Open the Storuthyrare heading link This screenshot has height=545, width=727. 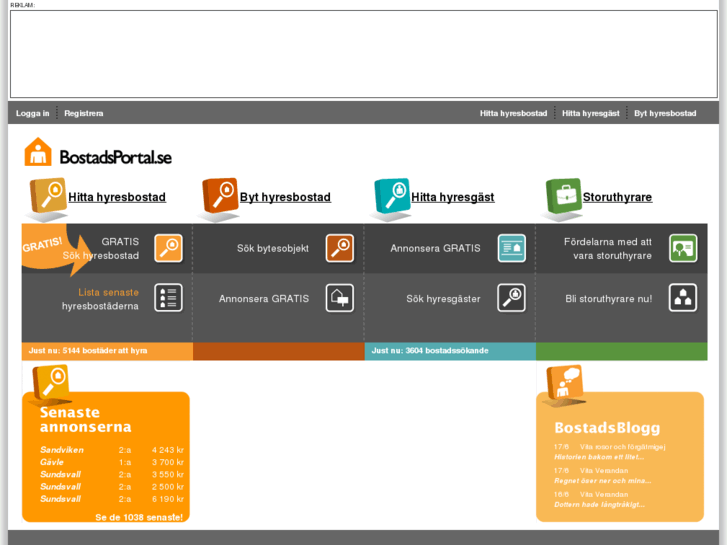(617, 197)
